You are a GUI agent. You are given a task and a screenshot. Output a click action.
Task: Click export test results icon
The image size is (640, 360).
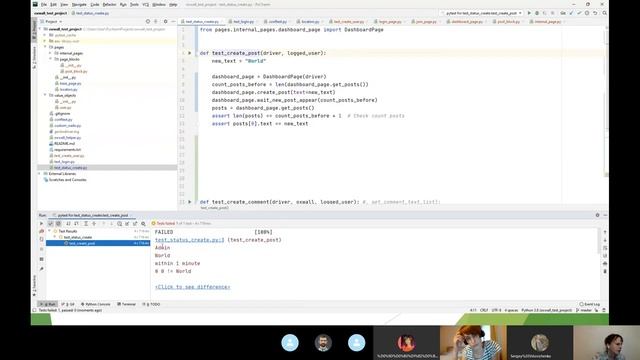(135, 224)
